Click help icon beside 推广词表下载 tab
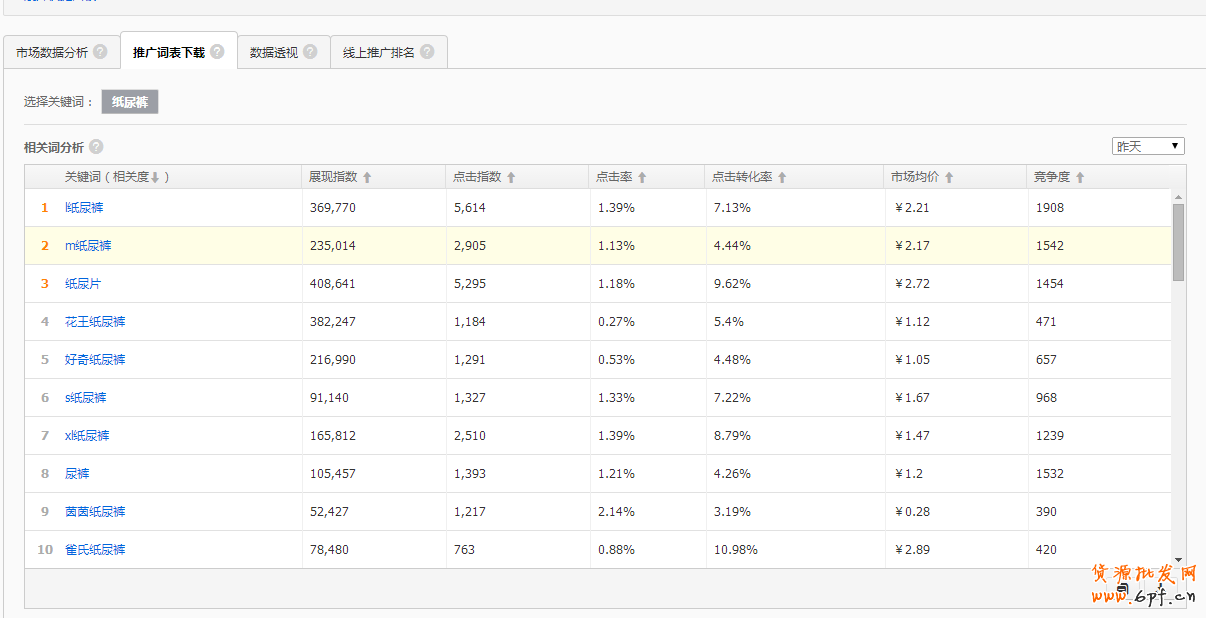 (x=217, y=52)
